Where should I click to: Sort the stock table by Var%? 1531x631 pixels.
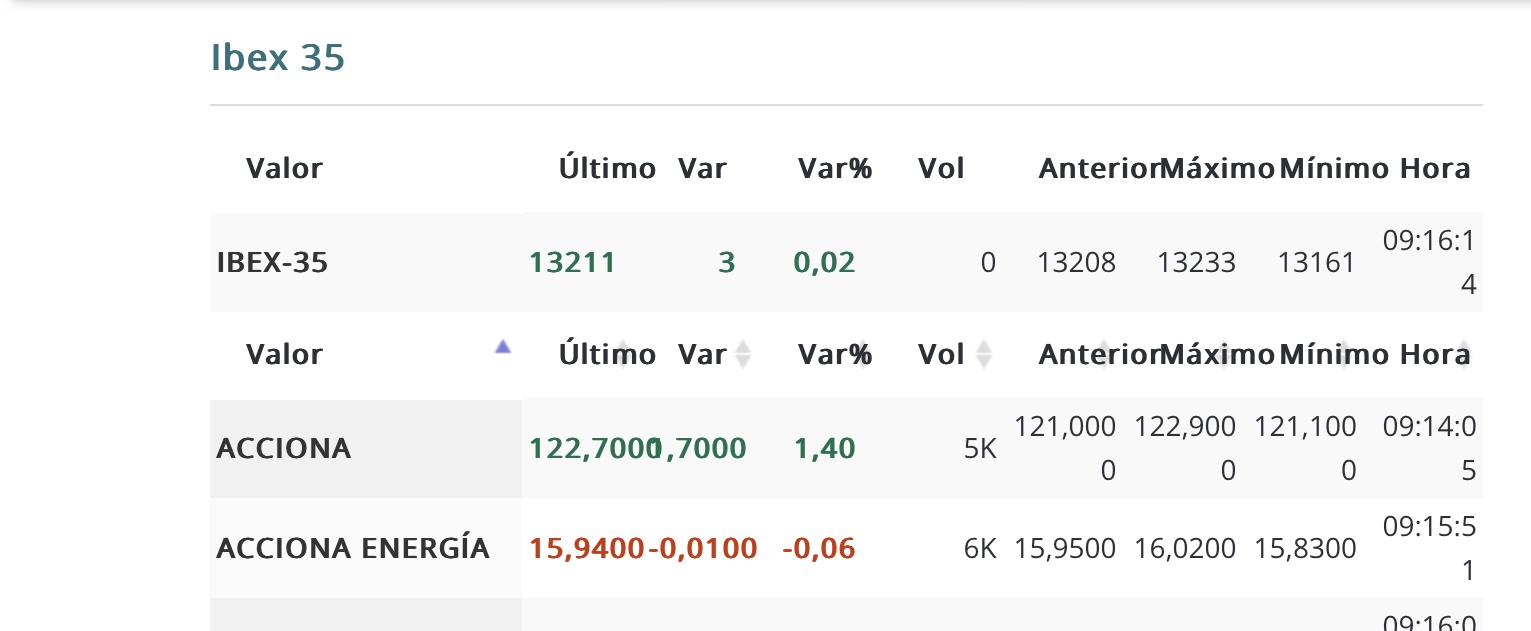click(x=835, y=354)
